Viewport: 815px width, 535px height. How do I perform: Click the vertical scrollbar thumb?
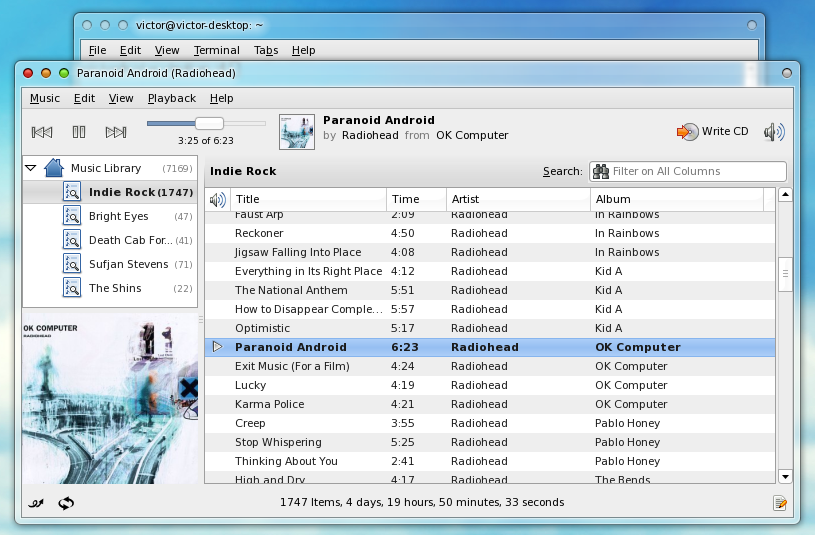[785, 274]
